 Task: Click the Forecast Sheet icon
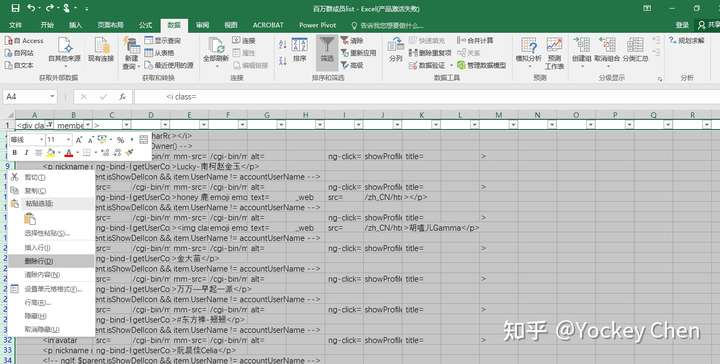click(x=554, y=53)
